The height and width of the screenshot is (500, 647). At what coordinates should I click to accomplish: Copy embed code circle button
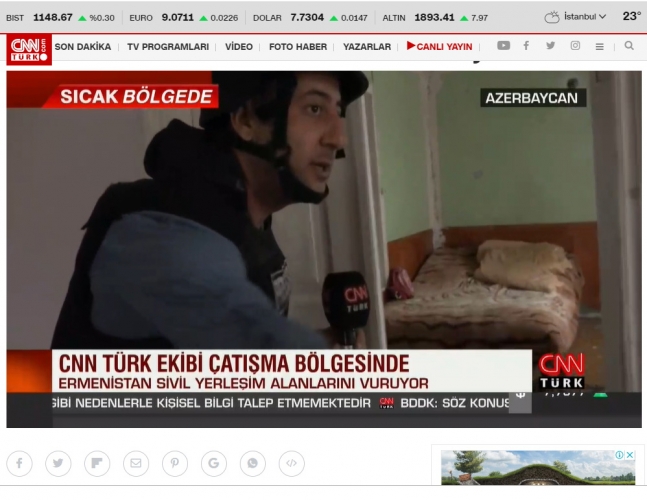292,463
